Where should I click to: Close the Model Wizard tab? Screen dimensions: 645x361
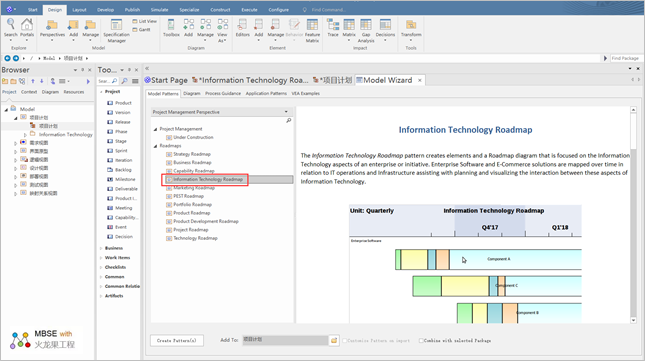pyautogui.click(x=420, y=80)
